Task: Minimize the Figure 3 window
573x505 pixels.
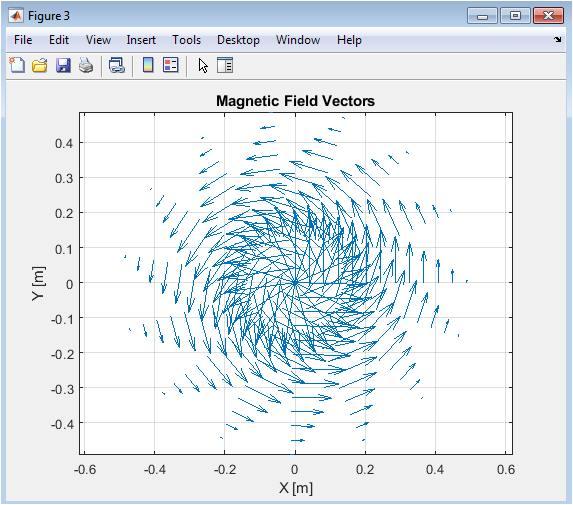Action: pos(482,16)
